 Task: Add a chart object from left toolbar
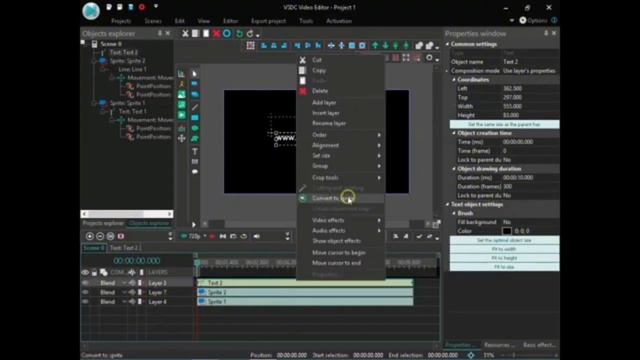point(181,73)
